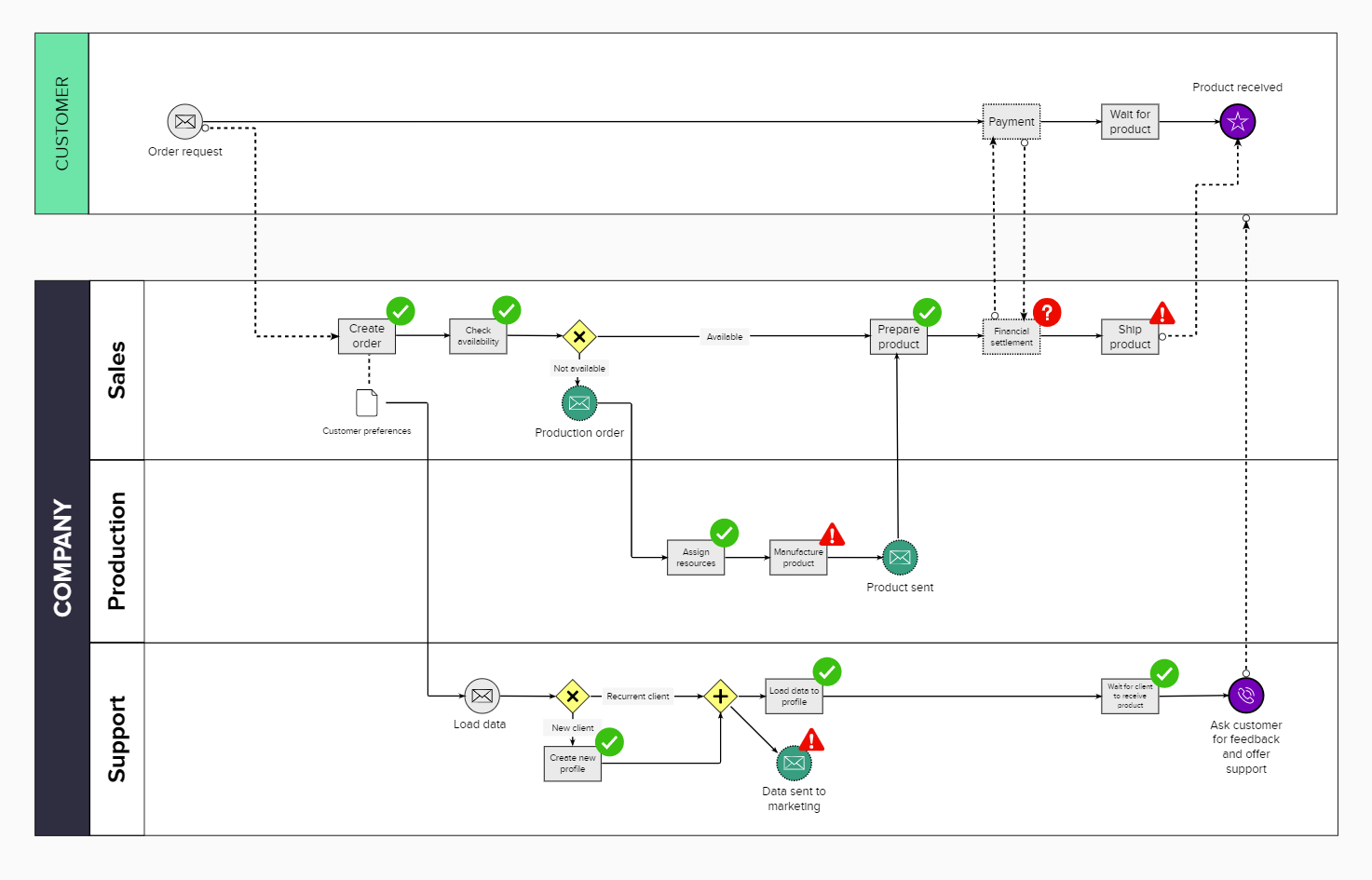Click the warning triangle on Data sent to marketing
Screen dimensions: 1372x880
[x=810, y=740]
